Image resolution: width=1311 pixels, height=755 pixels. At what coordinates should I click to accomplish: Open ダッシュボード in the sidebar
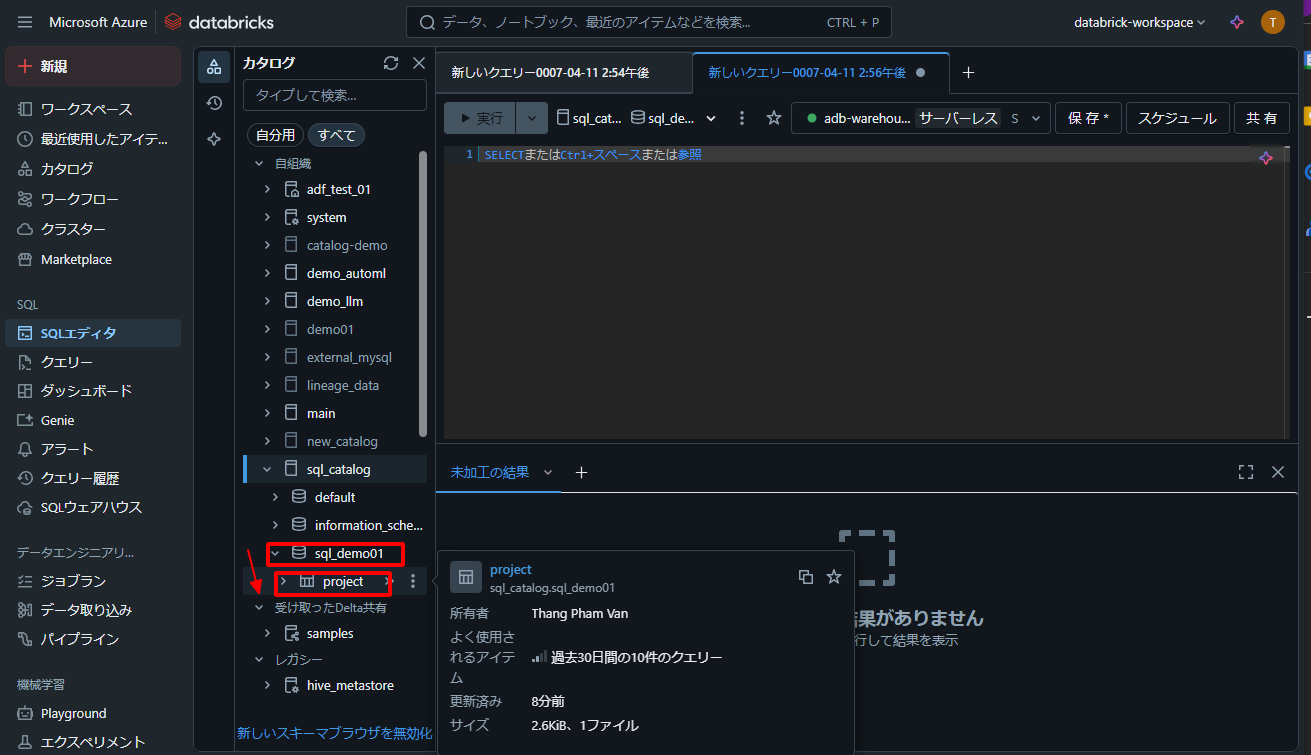click(x=86, y=391)
